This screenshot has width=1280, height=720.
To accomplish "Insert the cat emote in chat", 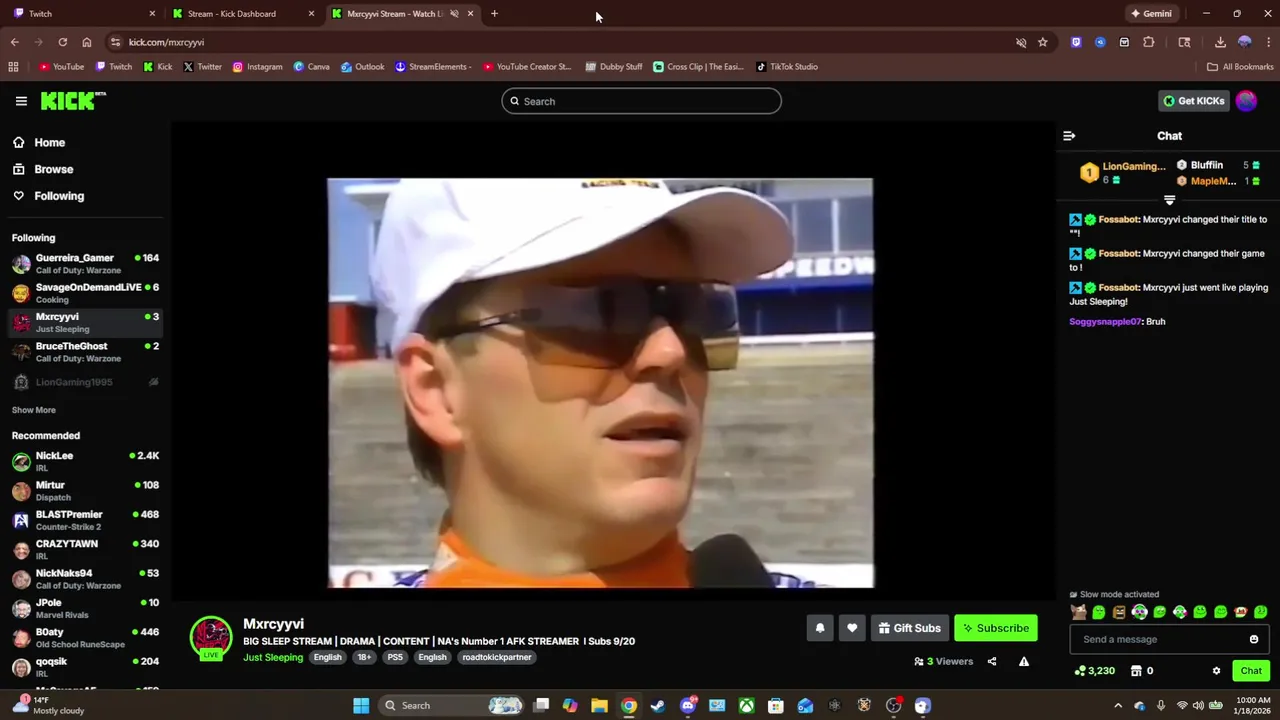I will [x=1079, y=612].
